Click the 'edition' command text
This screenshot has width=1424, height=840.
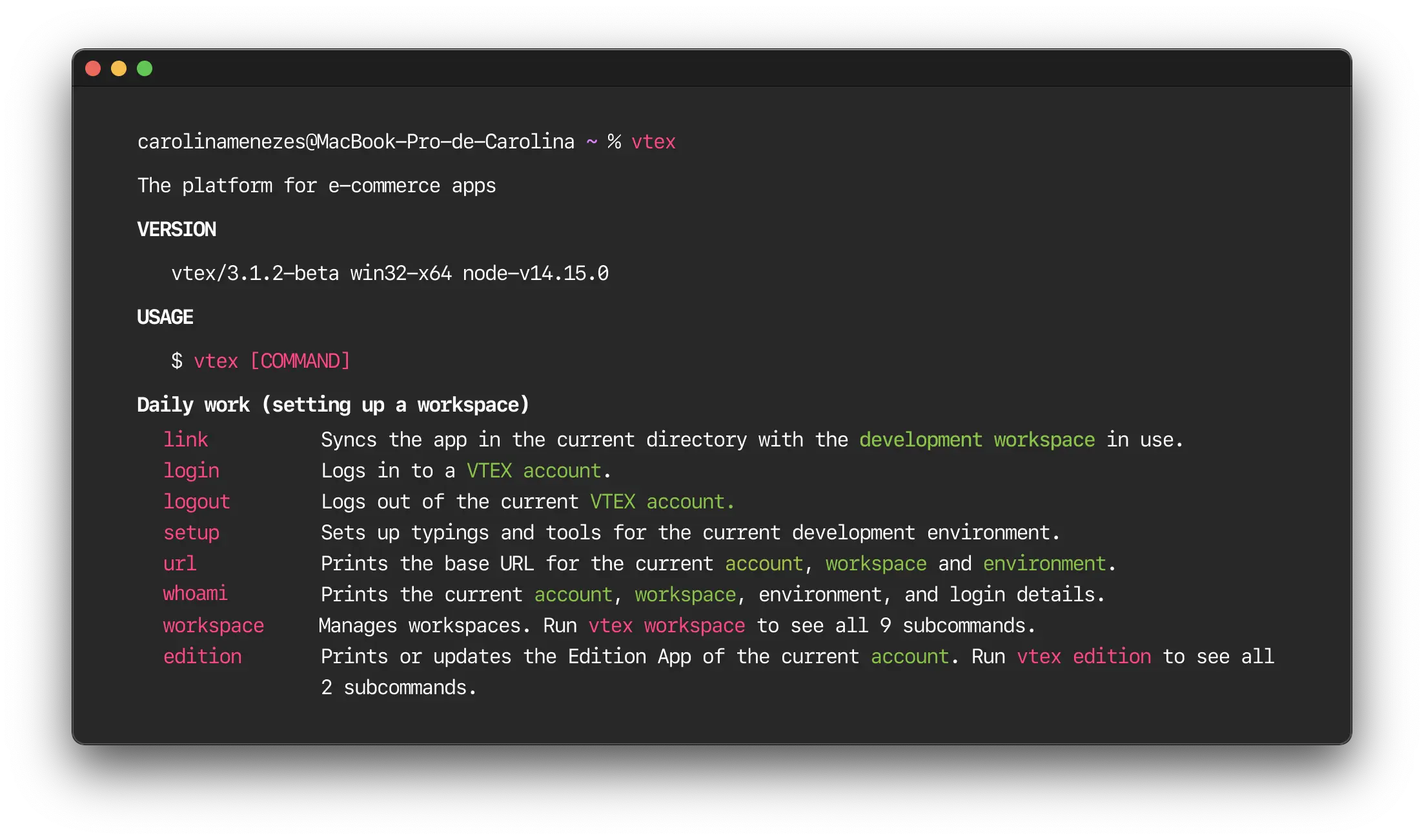pyautogui.click(x=202, y=656)
